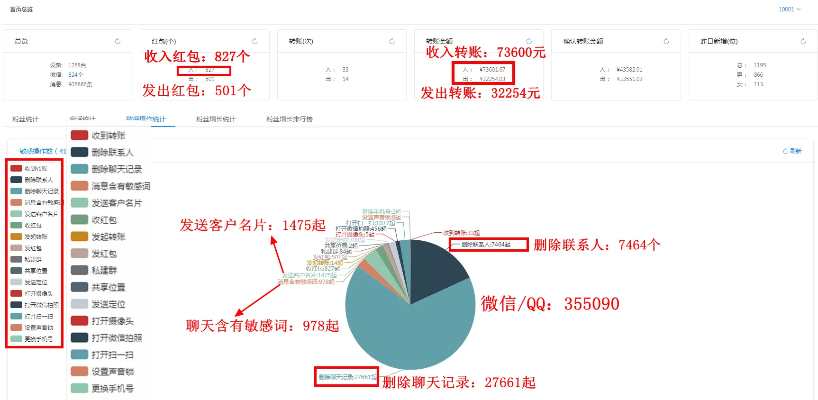Image resolution: width=818 pixels, height=400 pixels.
Task: Click the breadcrumb link at the top left
Action: [x=19, y=8]
